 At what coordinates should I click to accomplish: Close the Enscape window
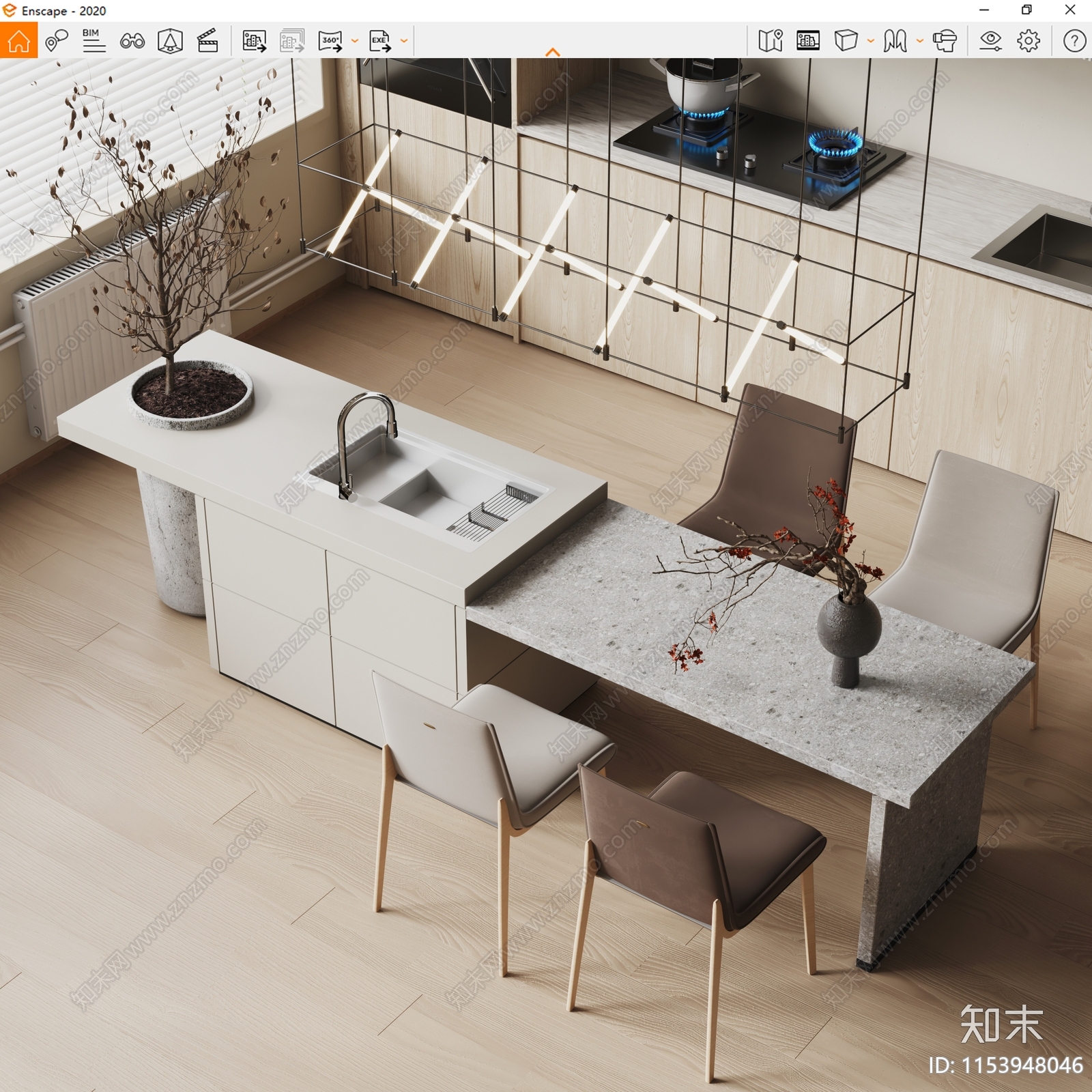pyautogui.click(x=1070, y=10)
